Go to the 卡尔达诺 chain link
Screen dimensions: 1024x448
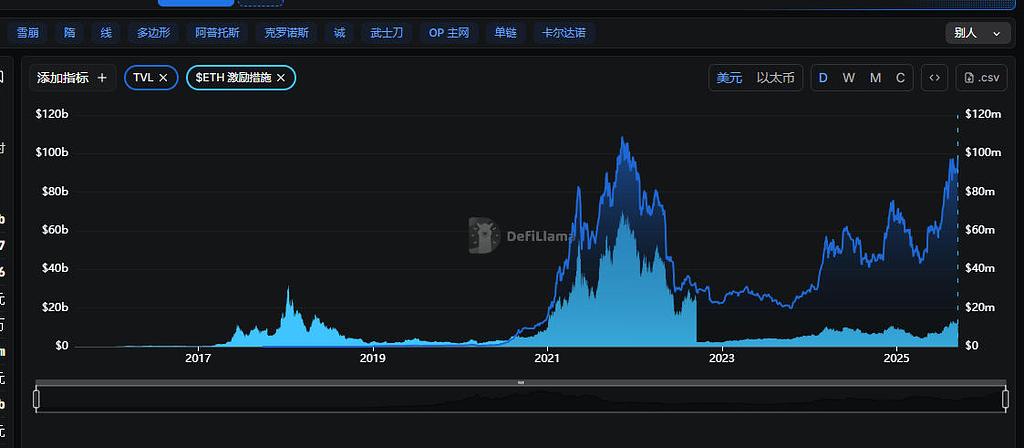click(564, 33)
